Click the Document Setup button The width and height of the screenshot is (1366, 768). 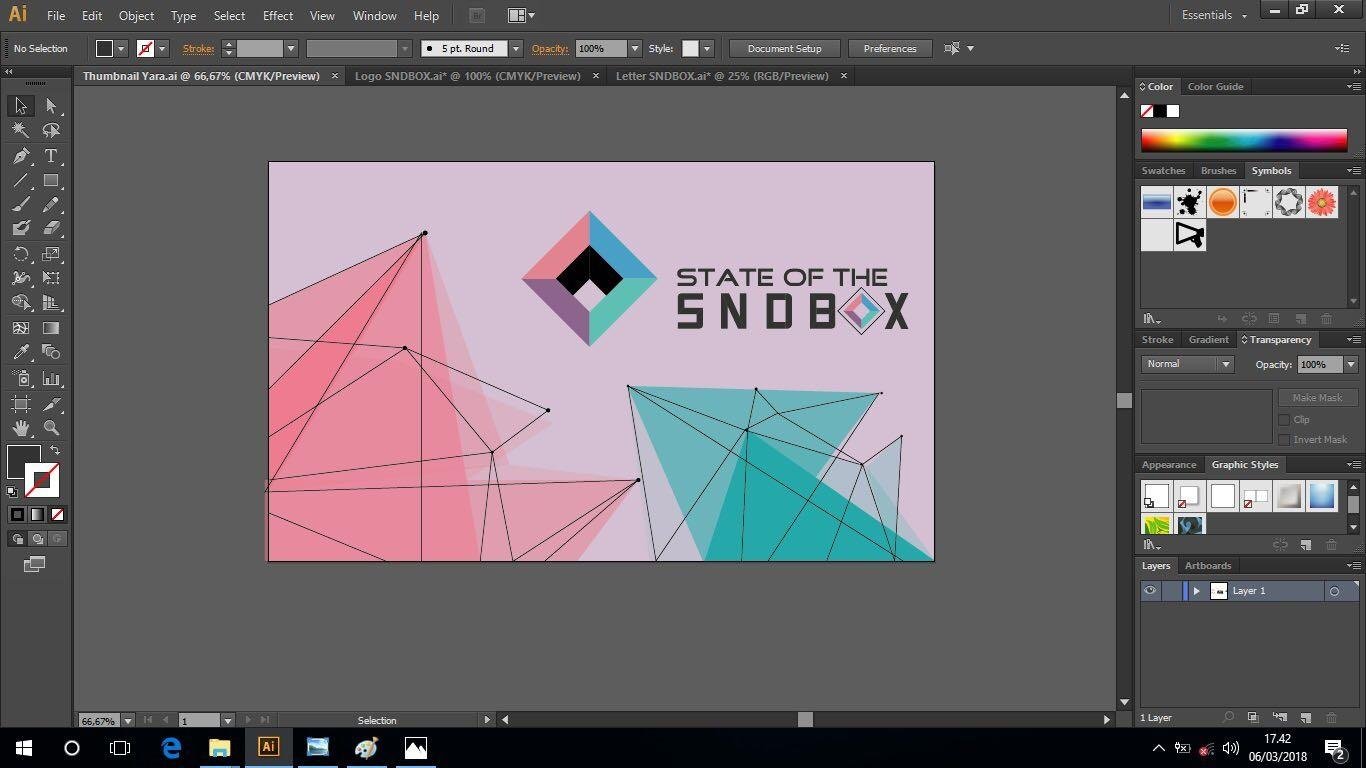784,48
